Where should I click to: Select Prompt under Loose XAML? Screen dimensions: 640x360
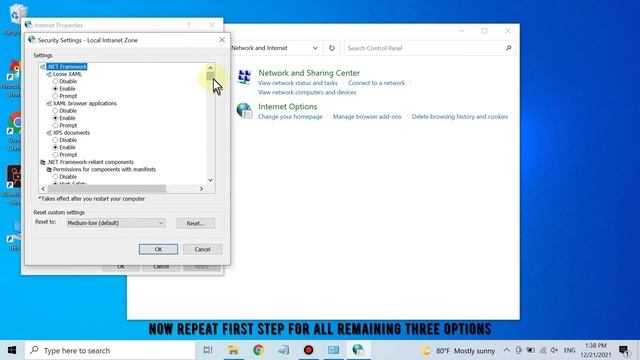(56, 96)
